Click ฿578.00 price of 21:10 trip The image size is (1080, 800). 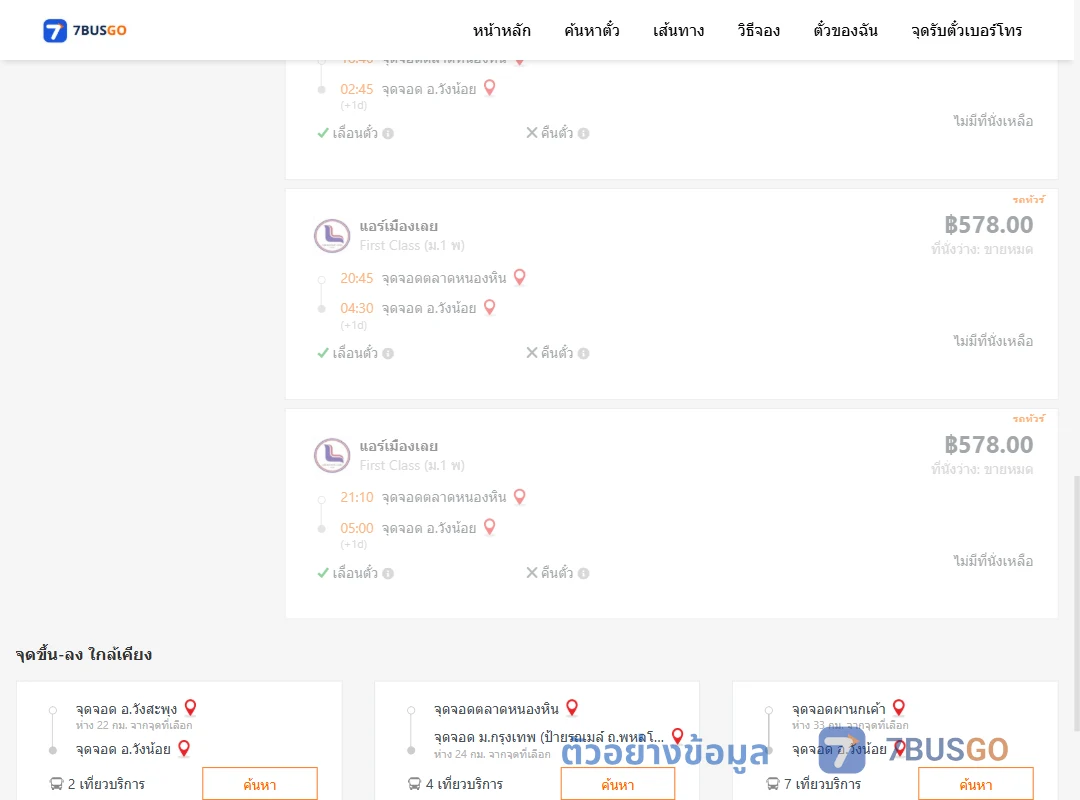[988, 444]
